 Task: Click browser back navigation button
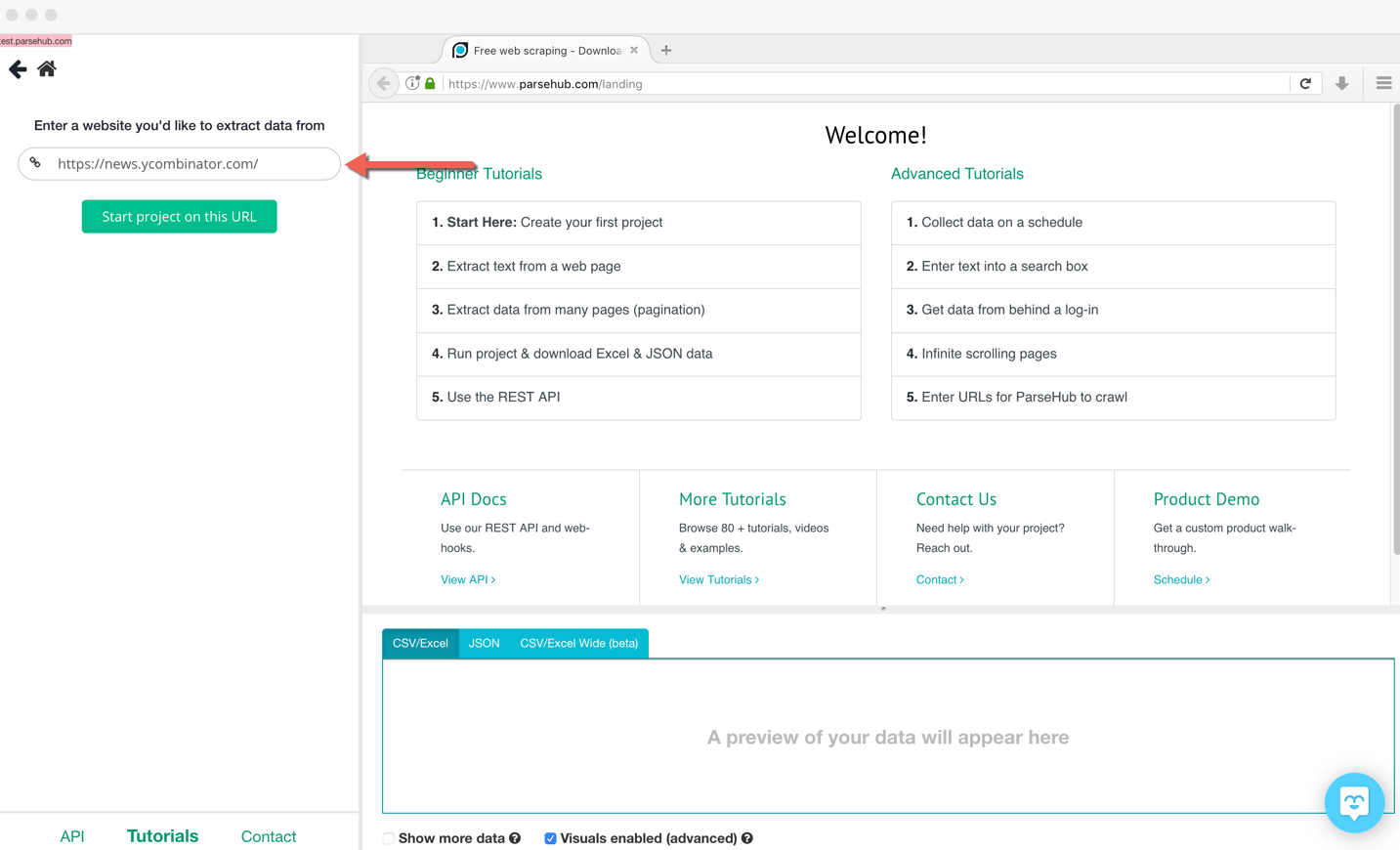[x=383, y=84]
